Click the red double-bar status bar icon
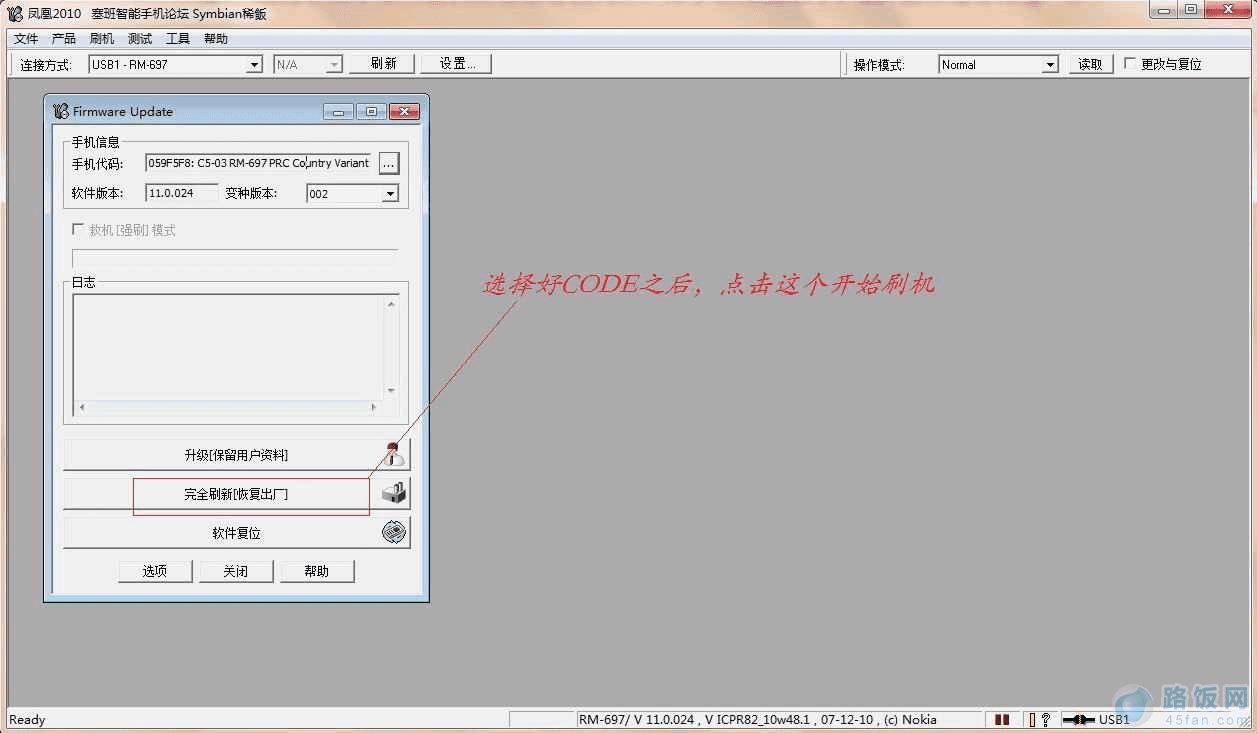Image resolution: width=1257 pixels, height=733 pixels. pyautogui.click(x=1002, y=719)
